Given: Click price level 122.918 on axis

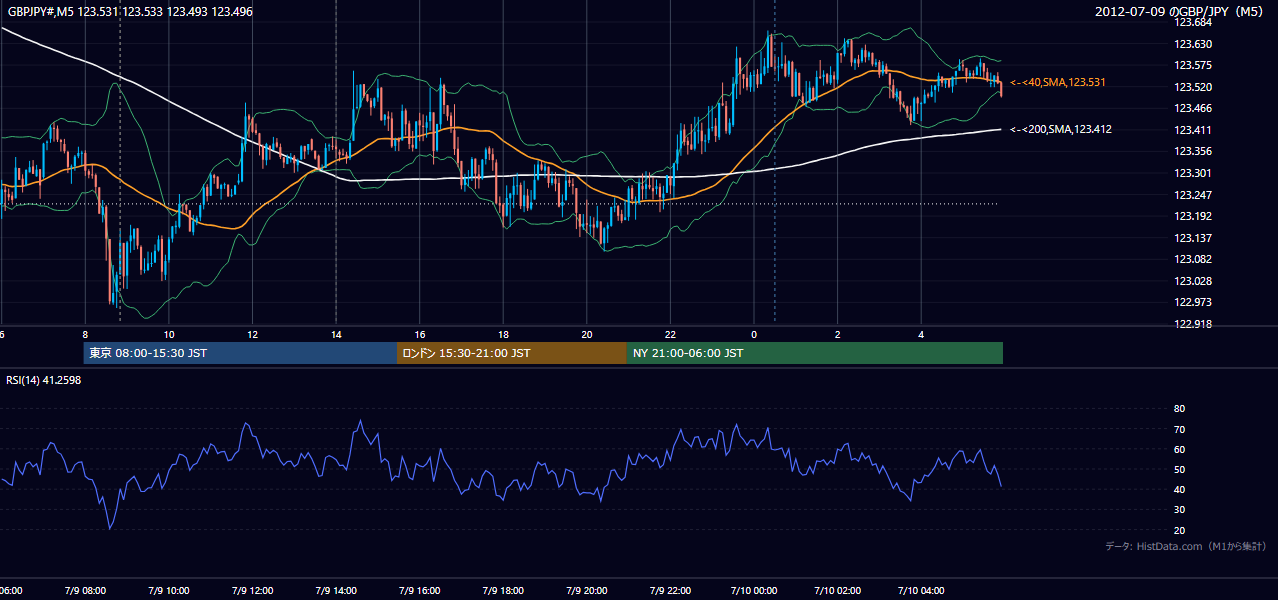Looking at the screenshot, I should click(1192, 324).
